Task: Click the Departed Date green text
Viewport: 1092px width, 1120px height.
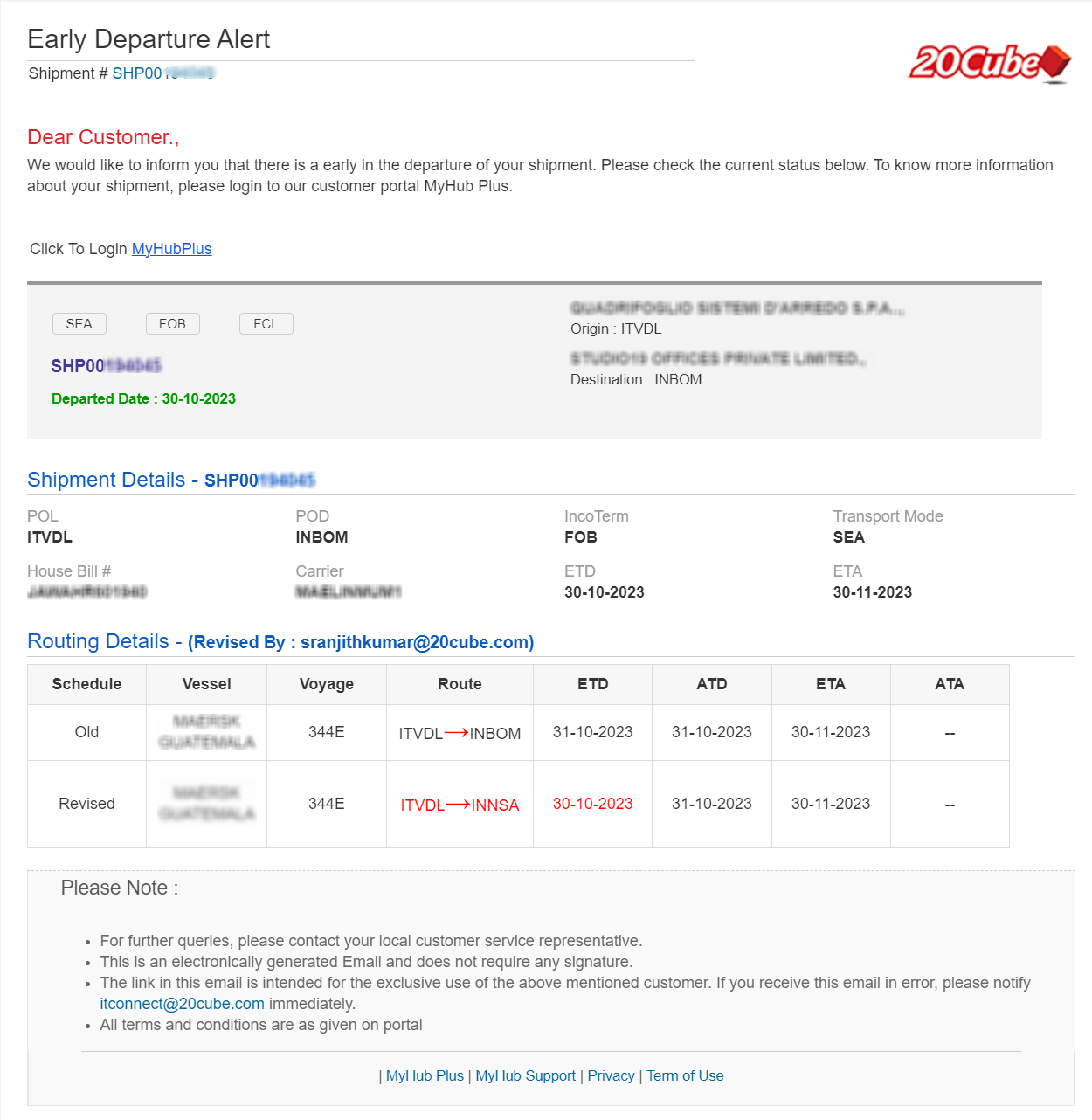Action: click(143, 398)
